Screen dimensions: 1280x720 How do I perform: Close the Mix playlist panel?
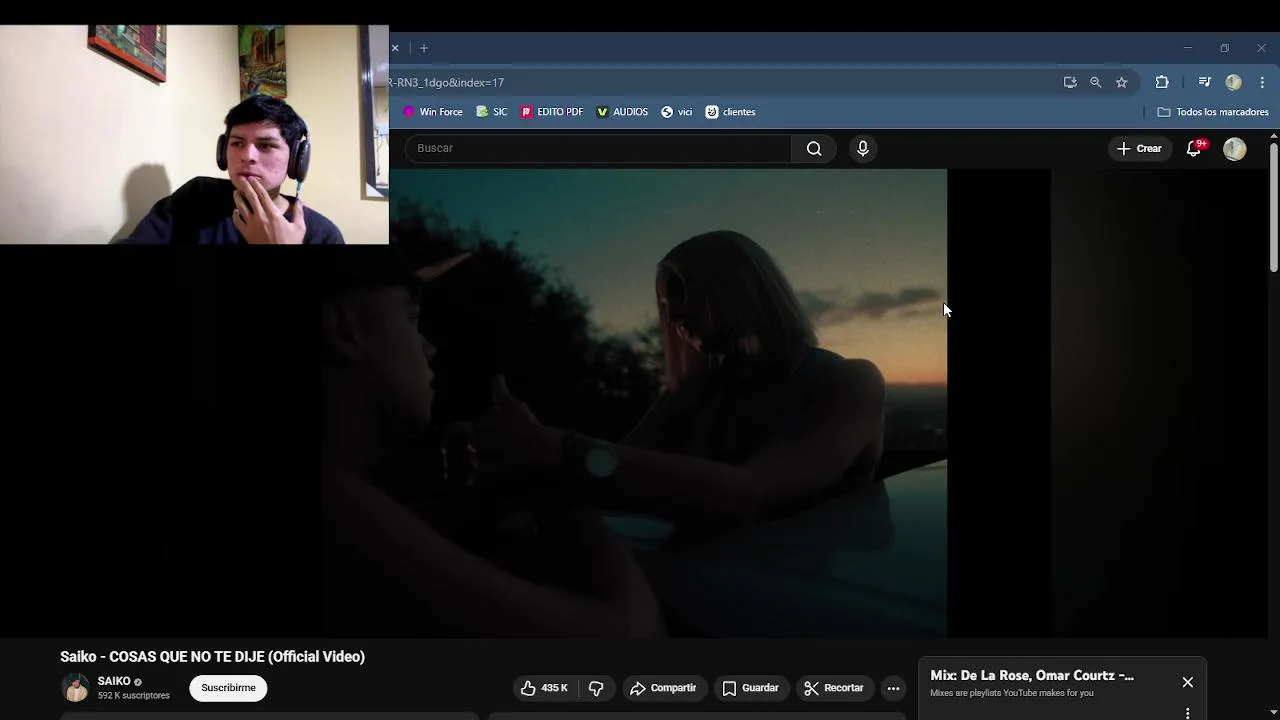pyautogui.click(x=1187, y=682)
